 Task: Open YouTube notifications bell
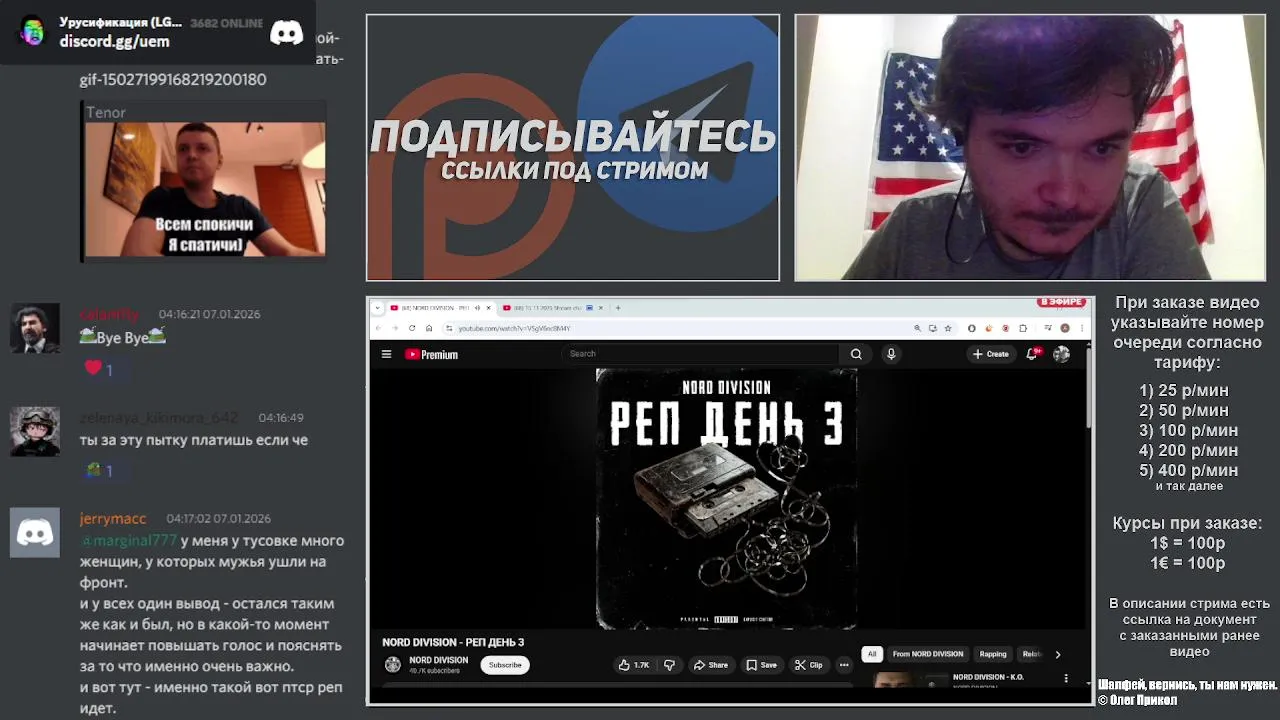point(1032,354)
